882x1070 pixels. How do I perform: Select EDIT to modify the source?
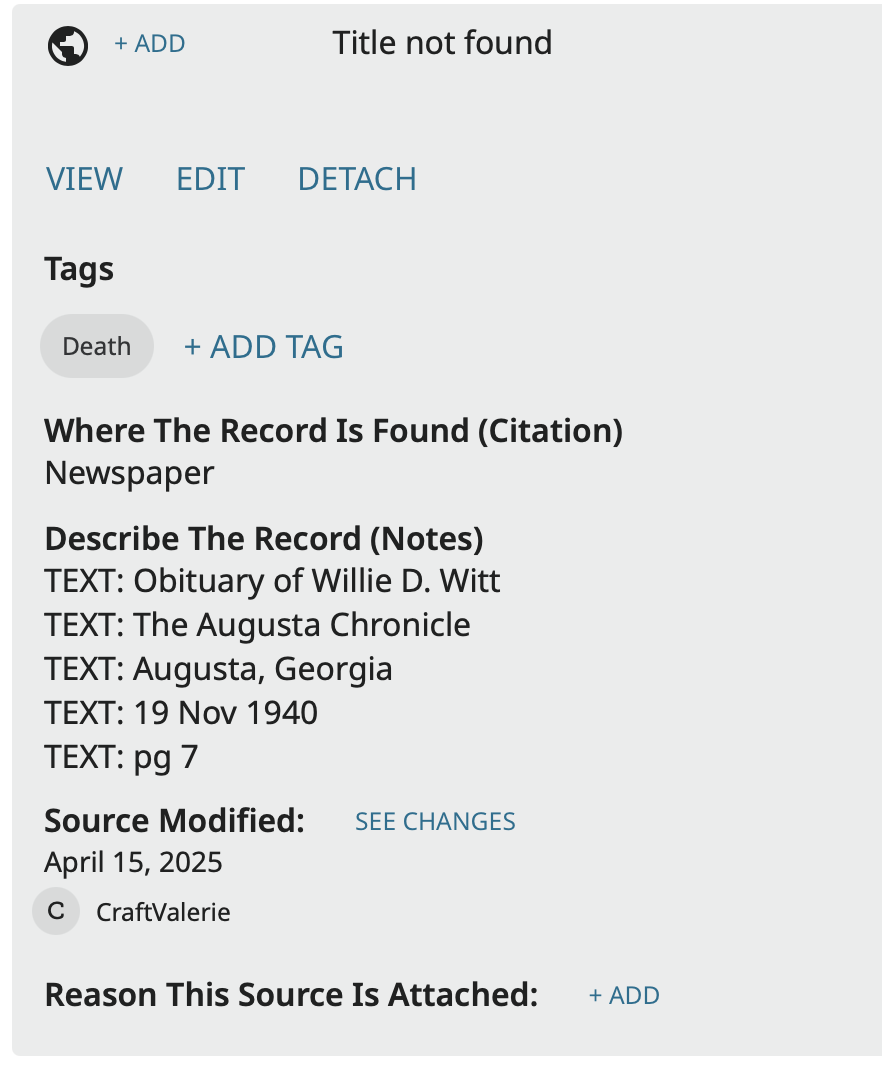210,179
